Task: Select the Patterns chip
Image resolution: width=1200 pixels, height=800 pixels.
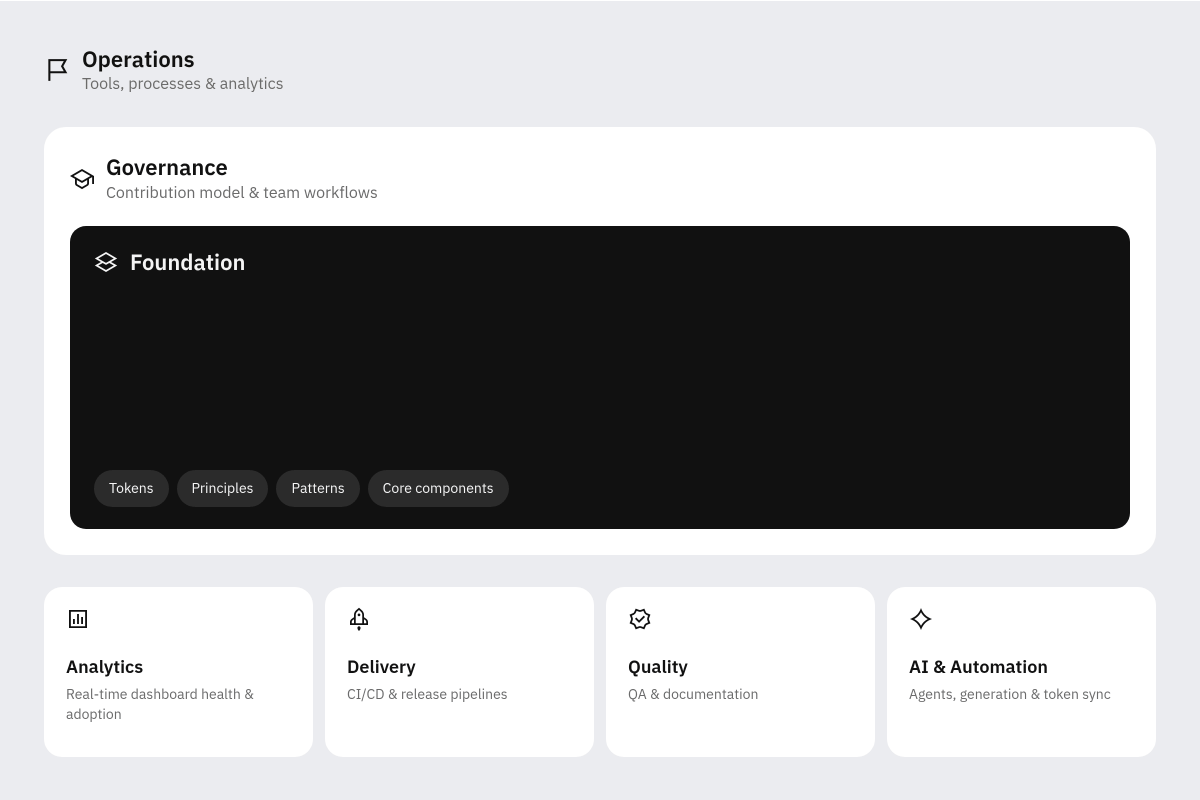Action: point(318,488)
